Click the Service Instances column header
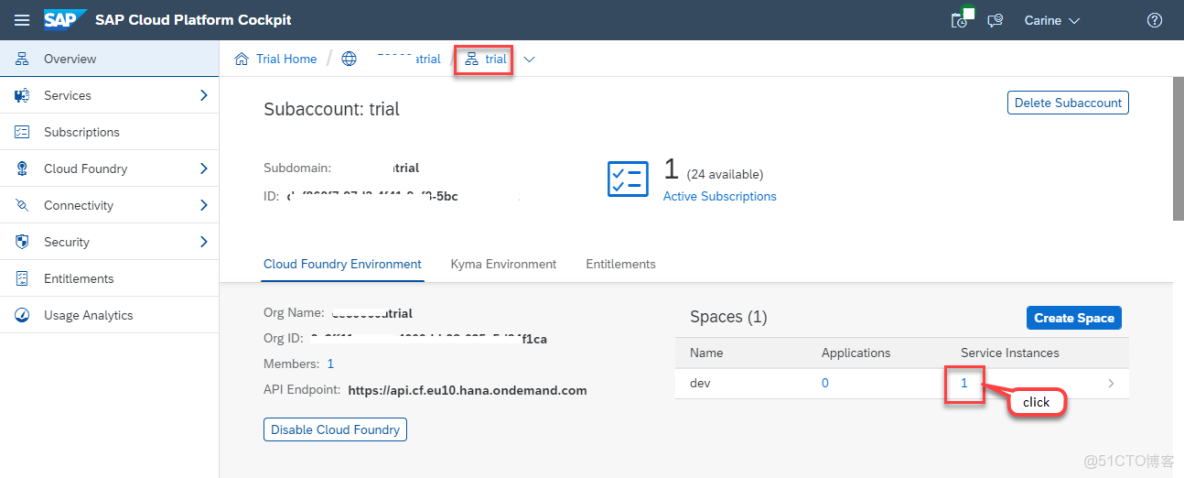Image resolution: width=1184 pixels, height=478 pixels. pyautogui.click(x=1010, y=353)
